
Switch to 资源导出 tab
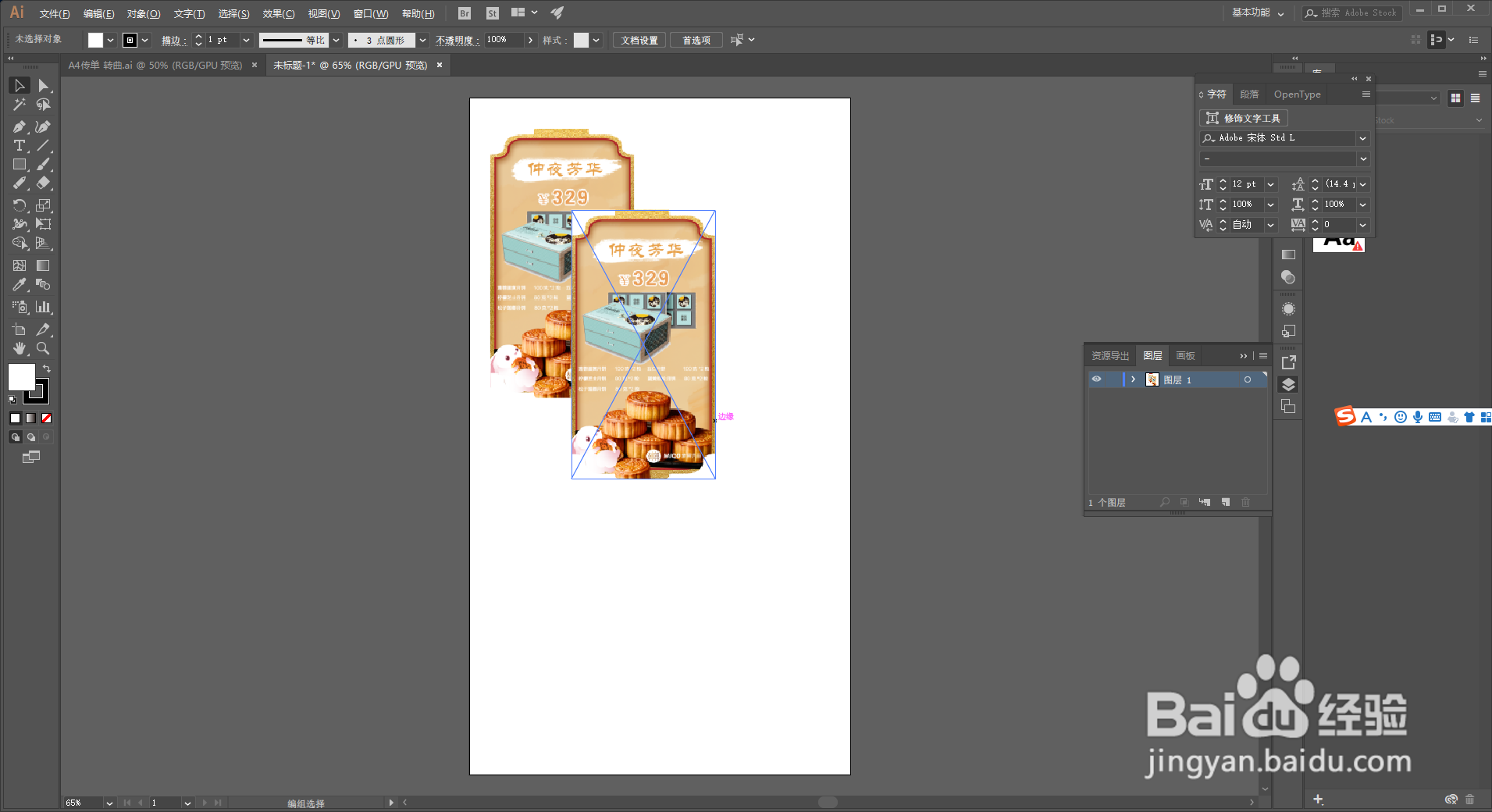click(1110, 356)
